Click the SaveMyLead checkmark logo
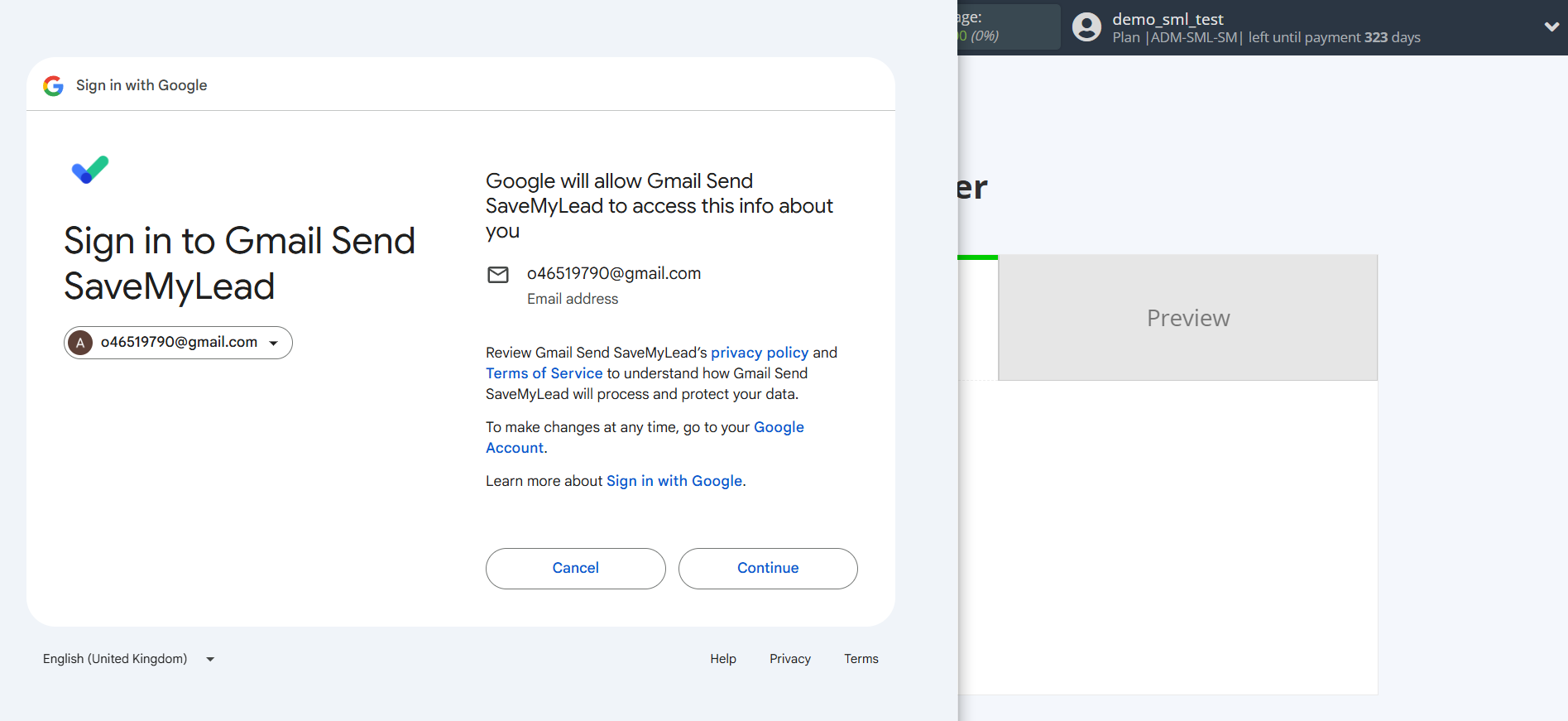 coord(89,169)
